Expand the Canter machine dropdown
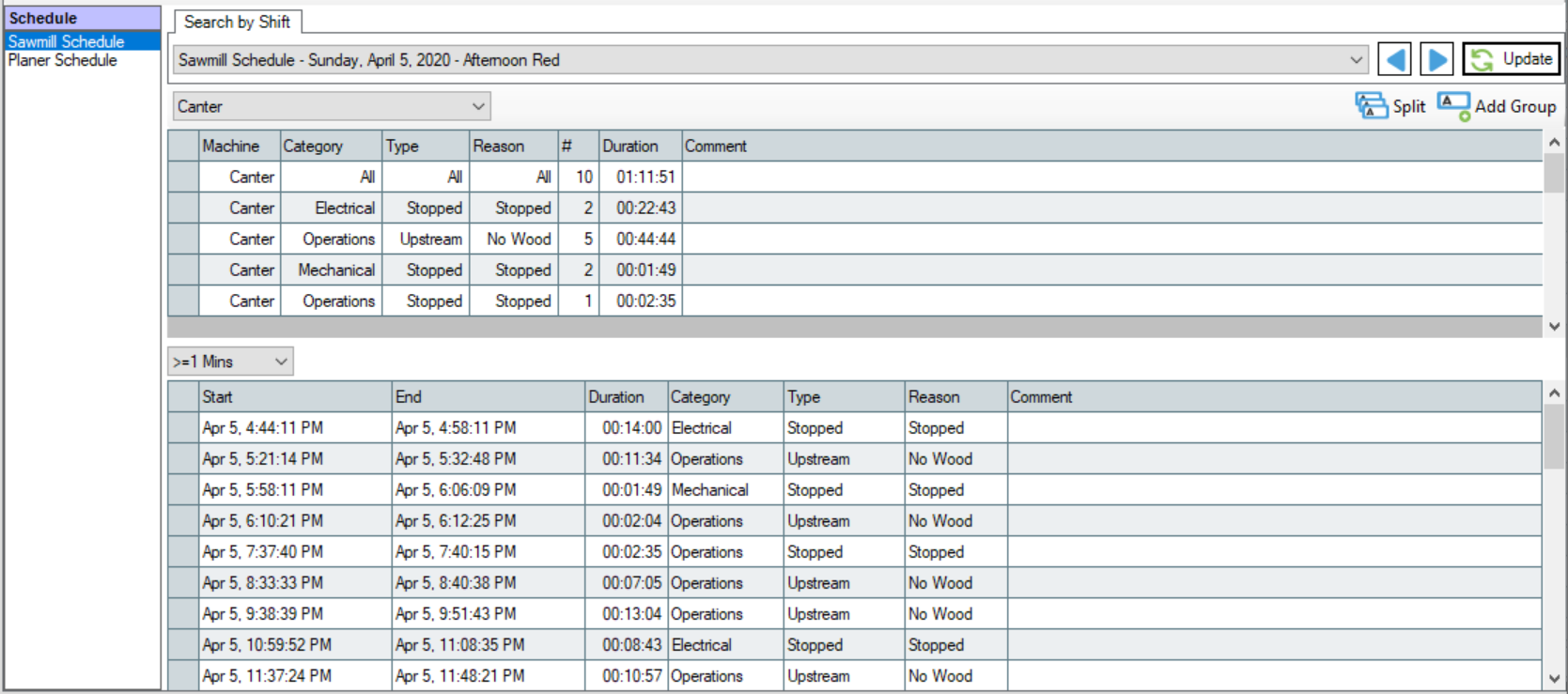The image size is (1568, 694). (x=478, y=106)
